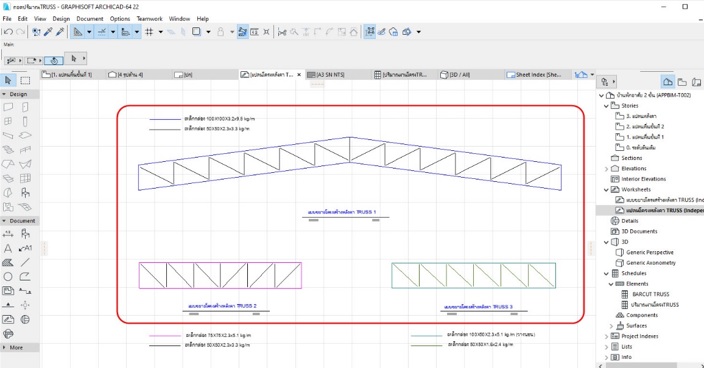Toggle Snap Guides on the toolbar
Image resolution: width=704 pixels, height=368 pixels.
pyautogui.click(x=102, y=32)
